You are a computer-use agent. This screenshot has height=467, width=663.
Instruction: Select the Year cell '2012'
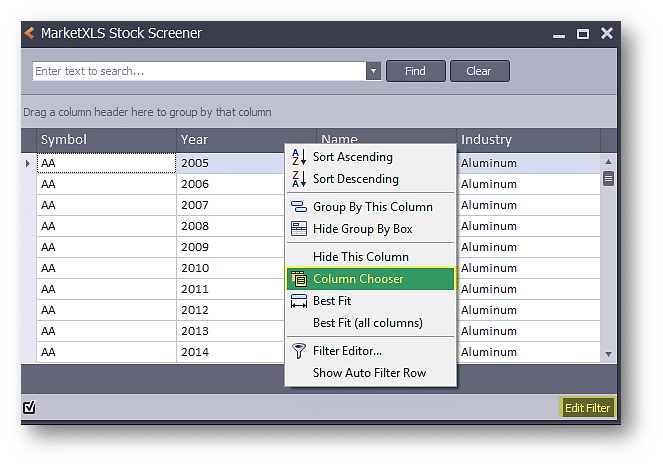pos(230,310)
